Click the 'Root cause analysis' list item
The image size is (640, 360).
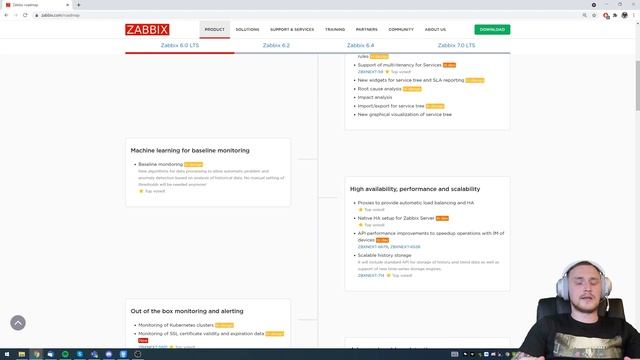[380, 89]
